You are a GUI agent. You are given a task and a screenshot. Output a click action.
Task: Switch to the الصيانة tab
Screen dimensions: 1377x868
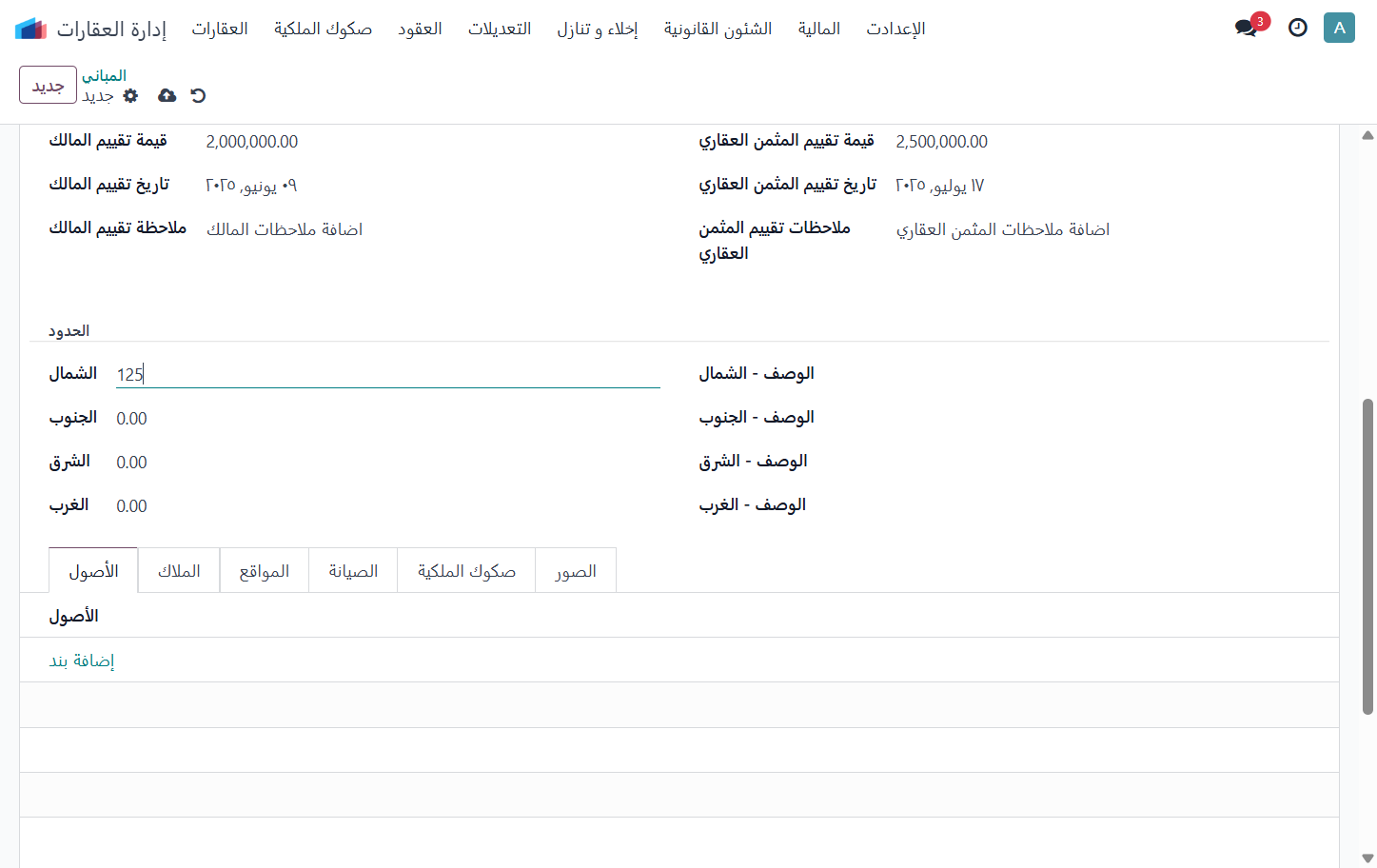click(353, 570)
